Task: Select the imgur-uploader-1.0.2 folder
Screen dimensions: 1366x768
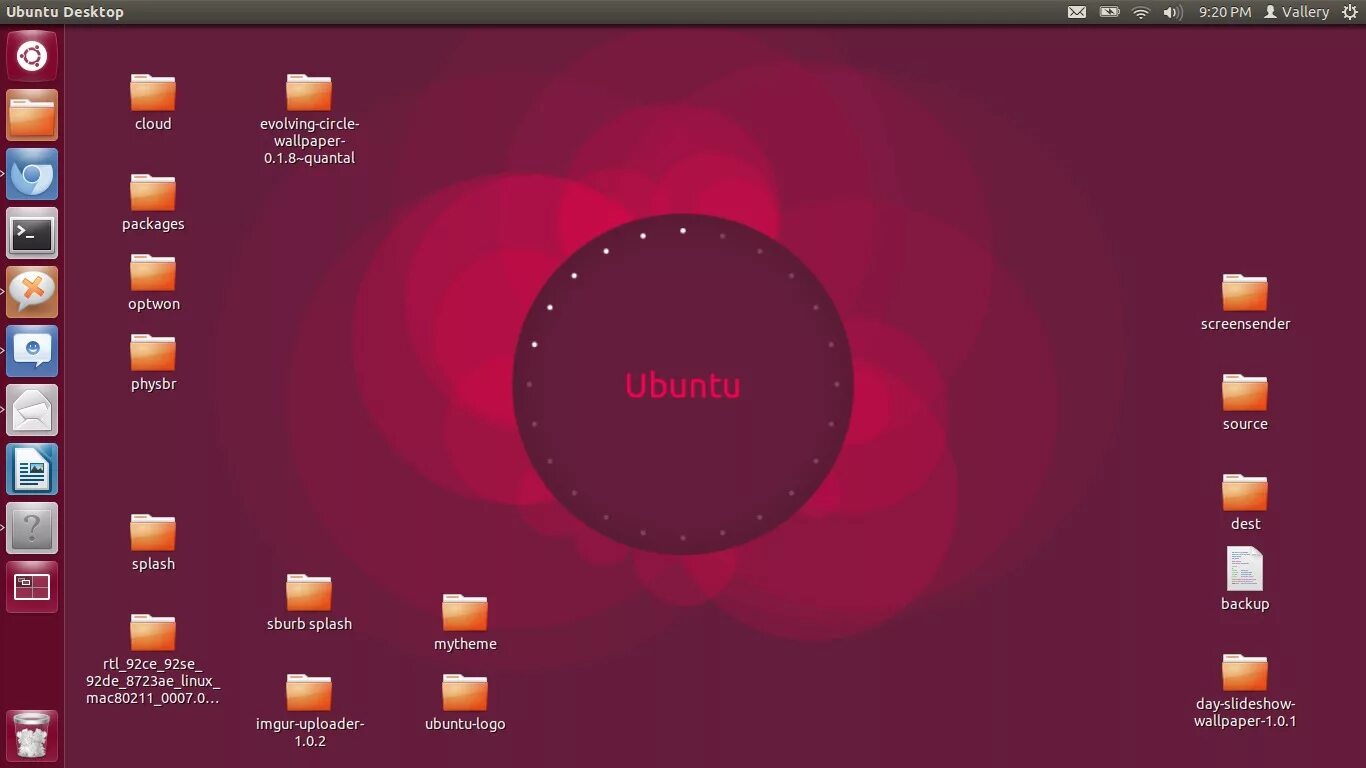Action: tap(309, 711)
